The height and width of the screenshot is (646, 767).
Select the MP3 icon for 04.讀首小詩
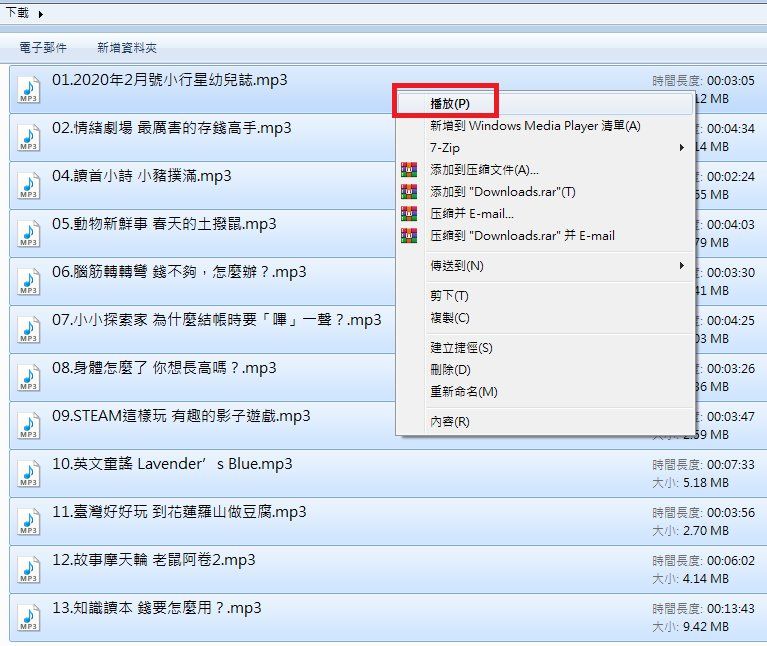pos(28,186)
